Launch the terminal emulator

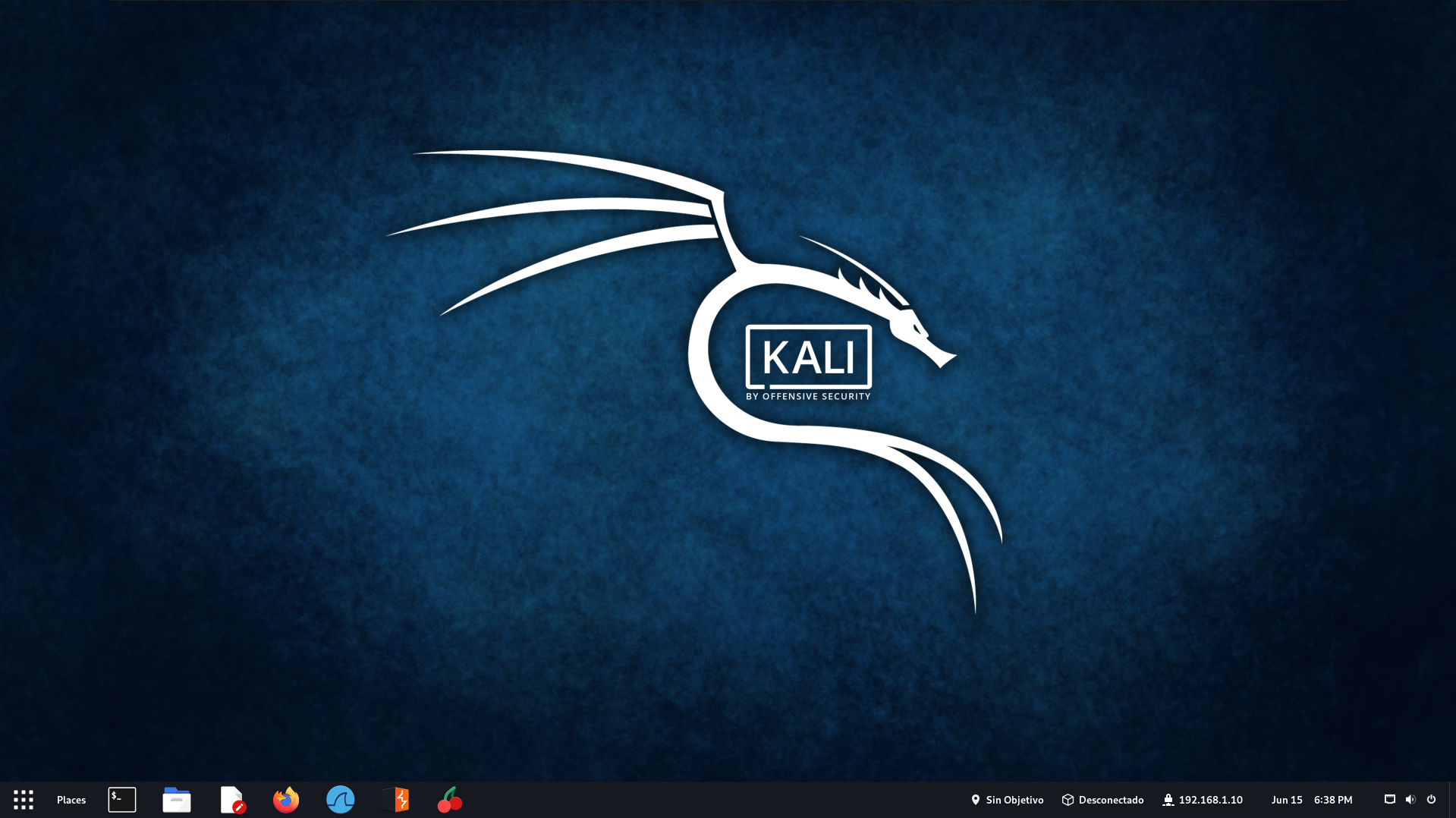(x=122, y=800)
